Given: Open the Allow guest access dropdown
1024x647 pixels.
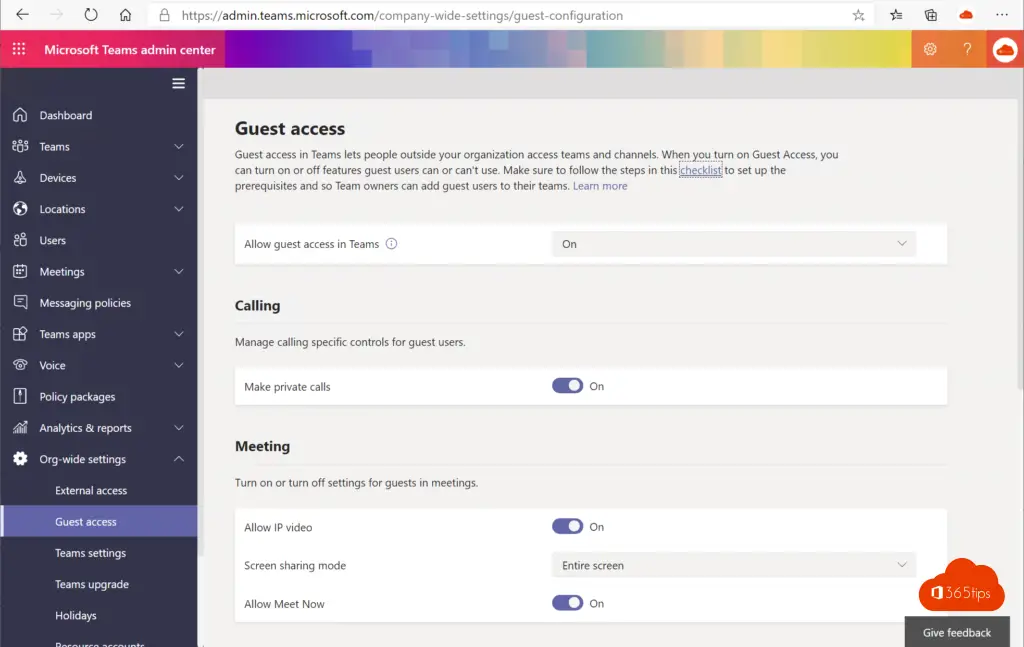Looking at the screenshot, I should [733, 244].
